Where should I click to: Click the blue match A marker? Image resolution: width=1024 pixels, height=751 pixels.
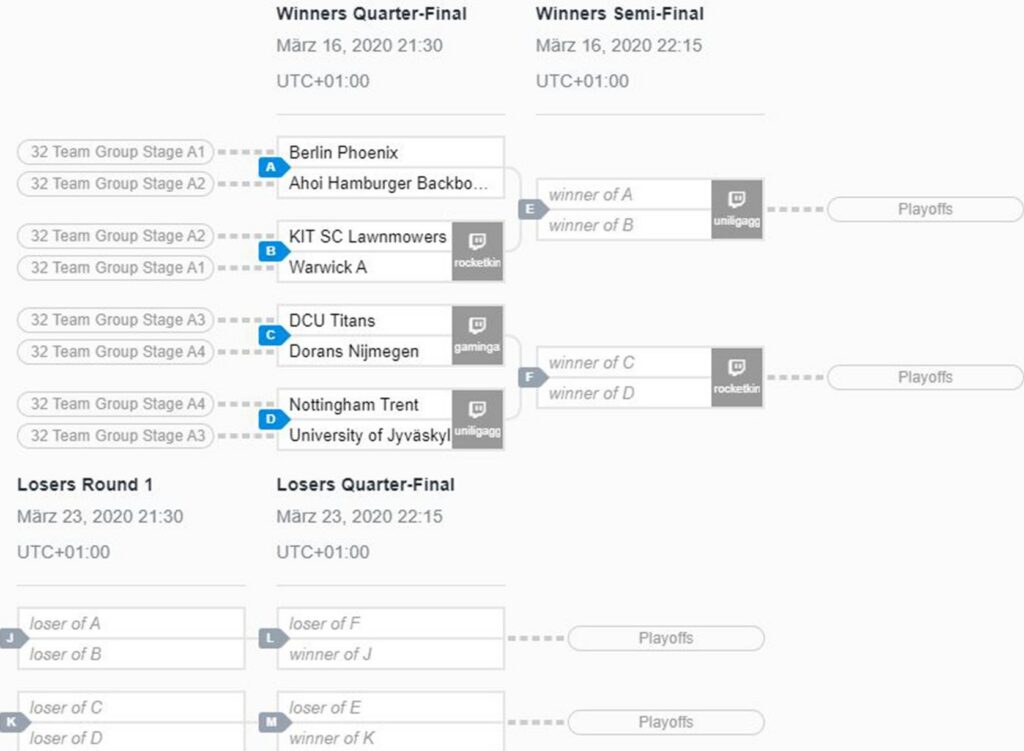pyautogui.click(x=273, y=167)
